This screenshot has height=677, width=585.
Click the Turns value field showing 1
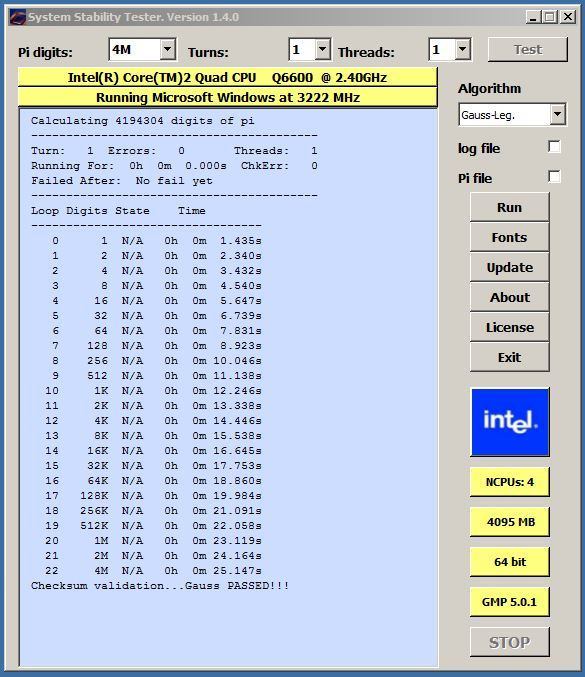click(302, 50)
